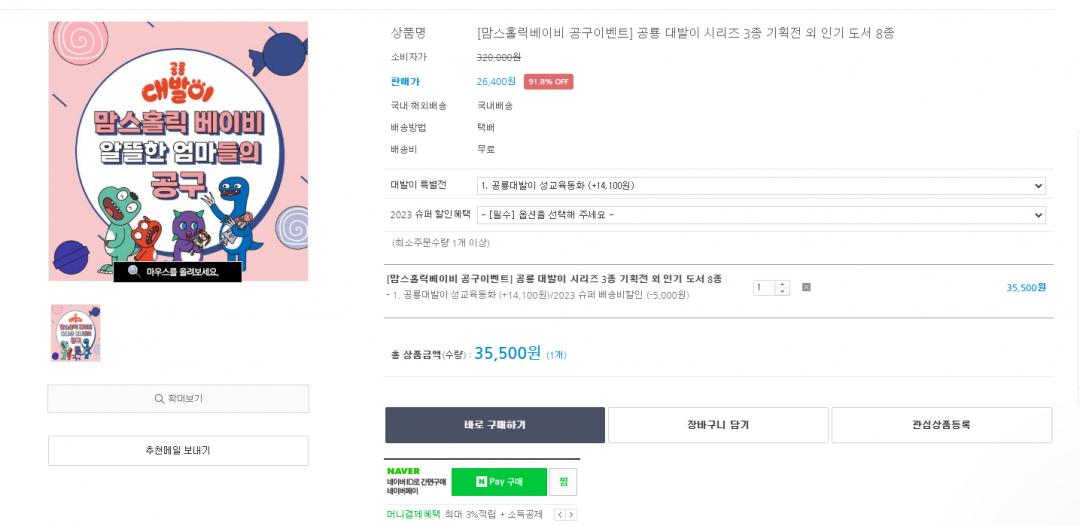Show previous Naver benefit with left arrow
Viewport: 1080px width, 526px height.
pos(559,515)
